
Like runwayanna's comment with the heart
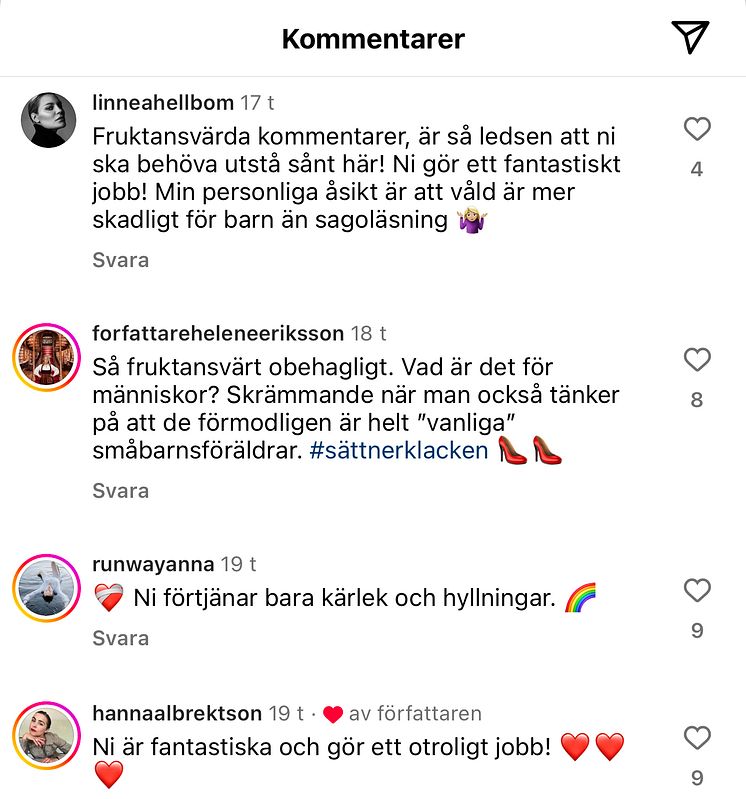(x=697, y=591)
